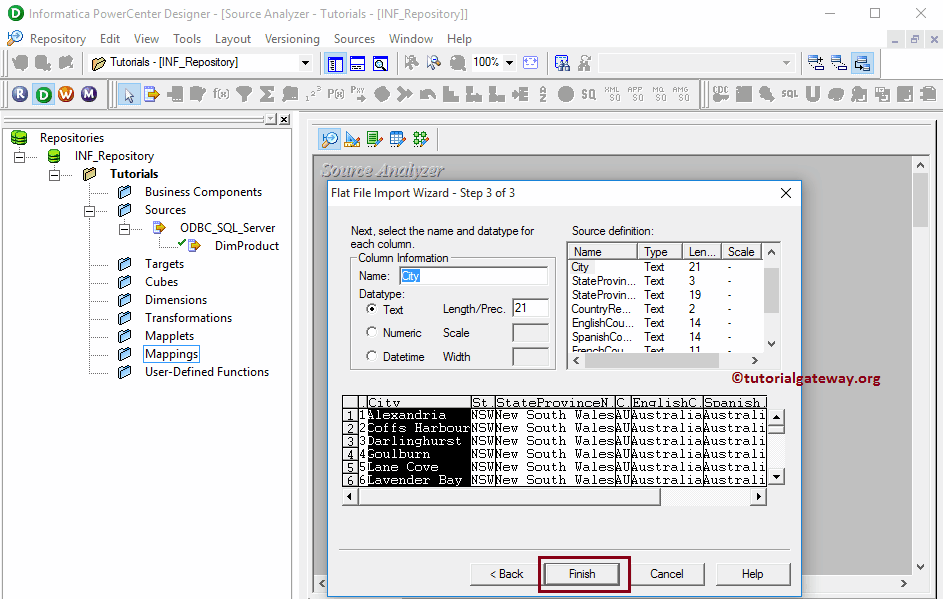Click the Filter funnel transformation icon

pos(244,94)
